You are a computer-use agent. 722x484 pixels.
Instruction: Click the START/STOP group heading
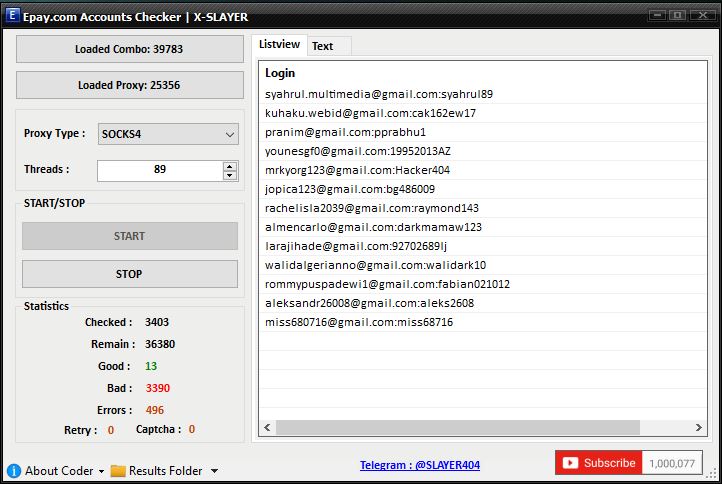pyautogui.click(x=54, y=203)
